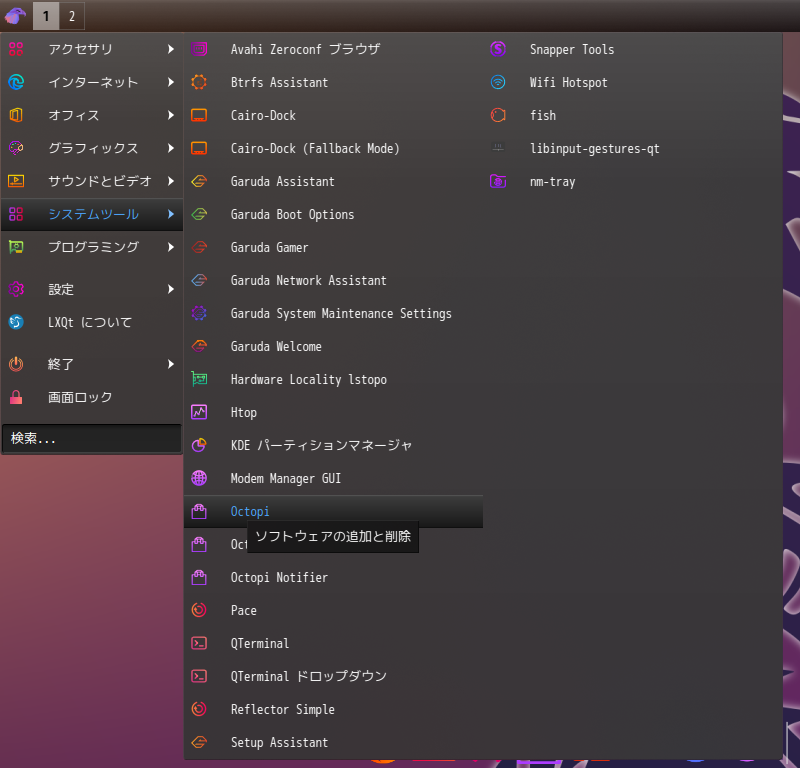Click the nm-tray icon
The image size is (800, 768).
coord(498,181)
